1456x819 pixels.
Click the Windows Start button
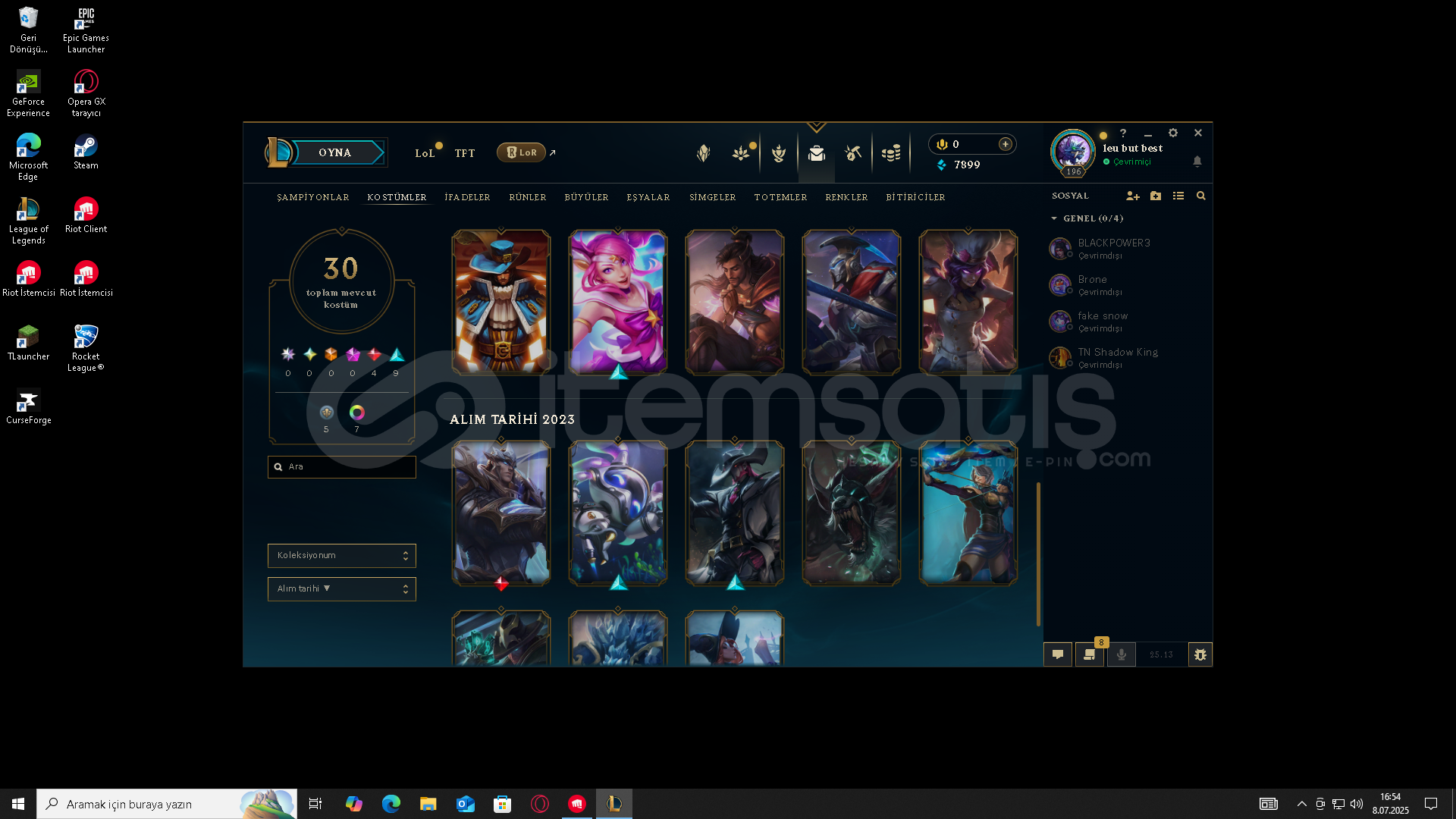18,804
